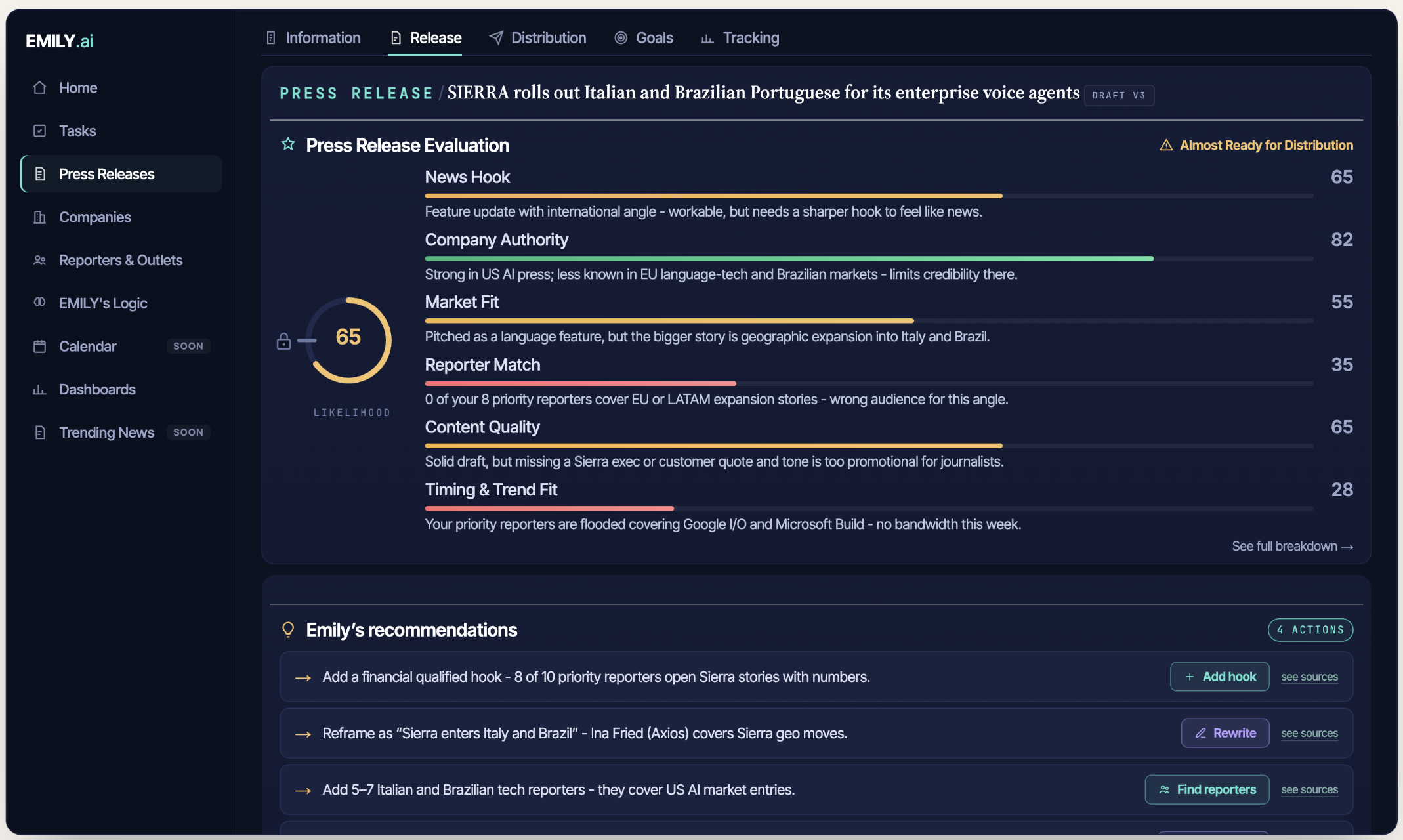Open the Distribution tab
The image size is (1403, 840).
pyautogui.click(x=537, y=38)
